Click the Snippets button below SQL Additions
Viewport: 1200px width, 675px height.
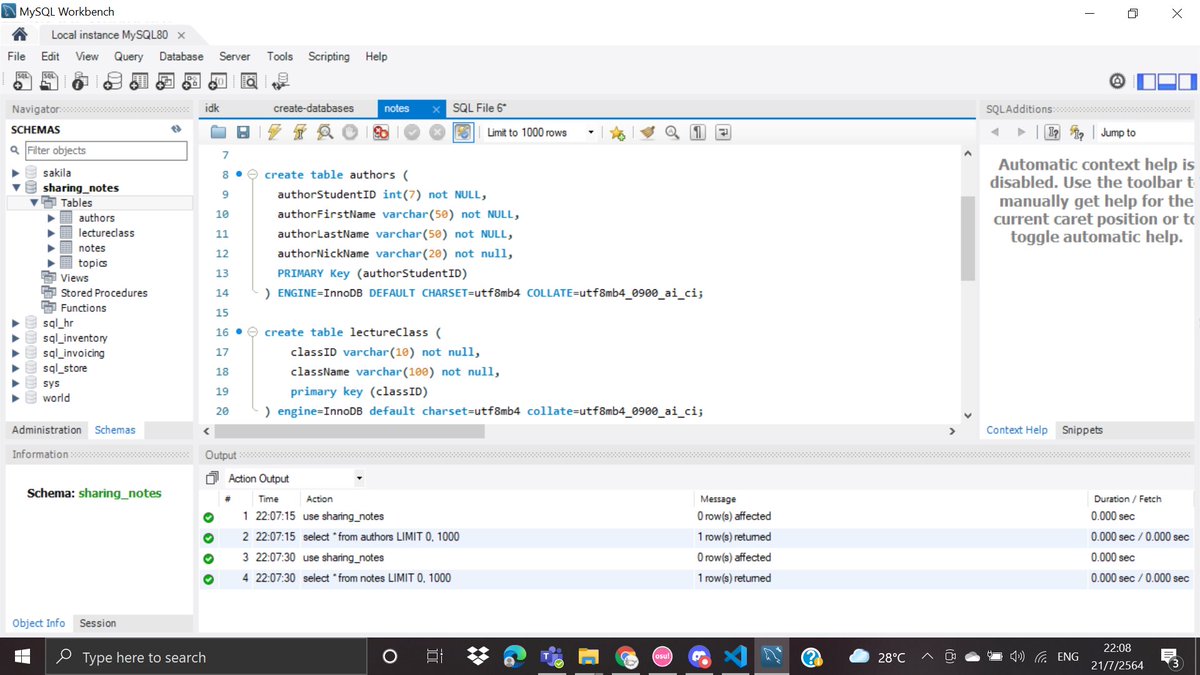(x=1082, y=429)
